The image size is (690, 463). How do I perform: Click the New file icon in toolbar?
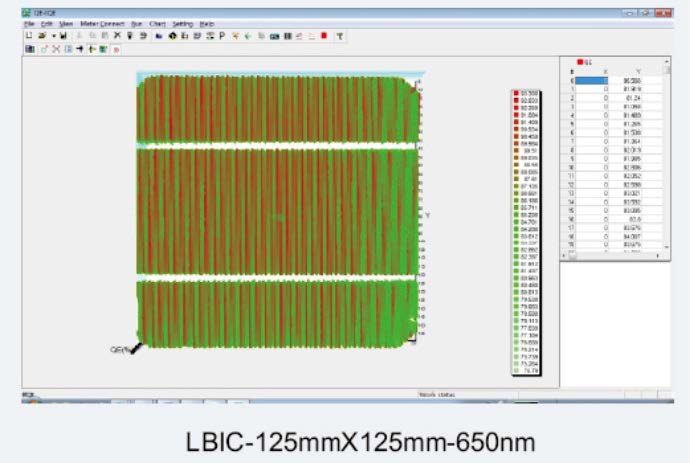click(x=29, y=35)
